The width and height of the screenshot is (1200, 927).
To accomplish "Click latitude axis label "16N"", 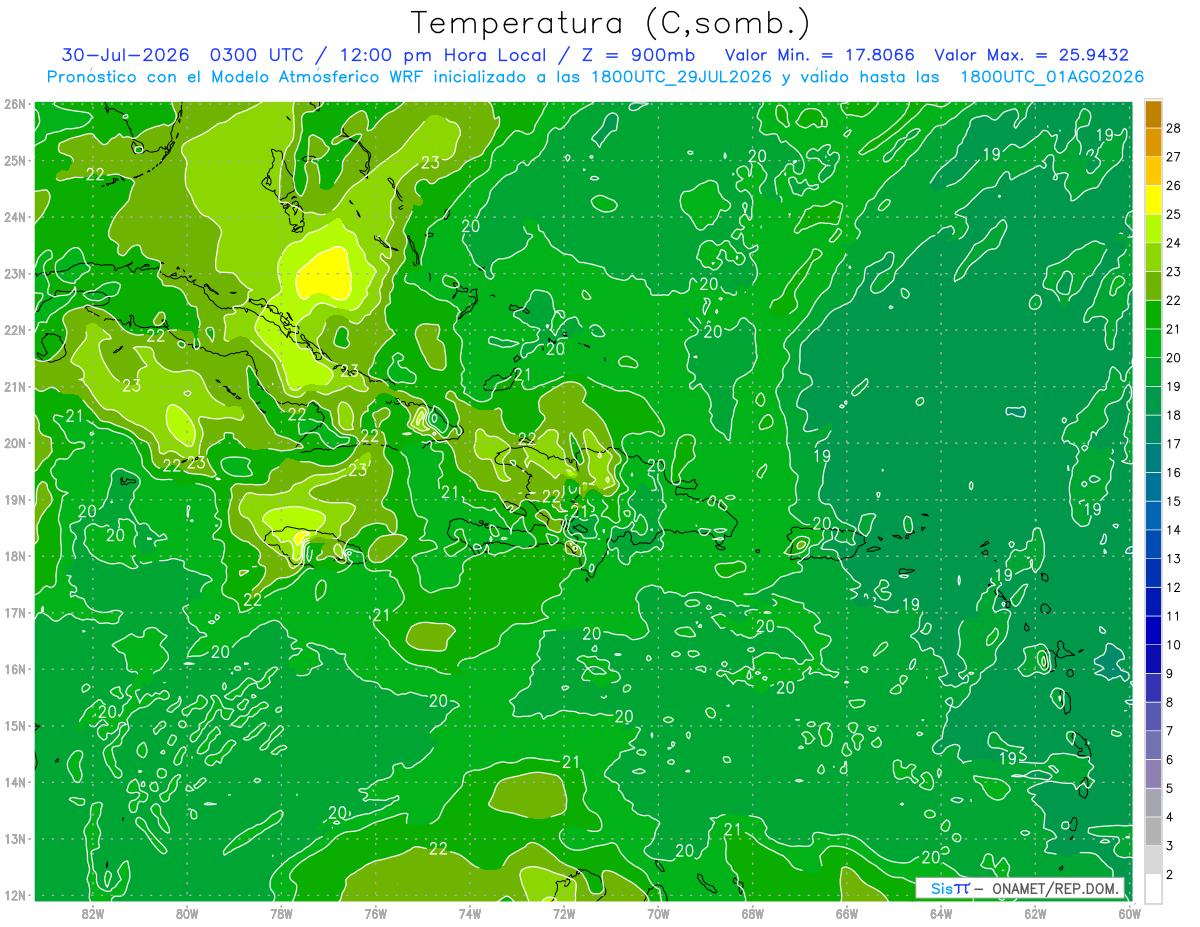I will 14,669.
